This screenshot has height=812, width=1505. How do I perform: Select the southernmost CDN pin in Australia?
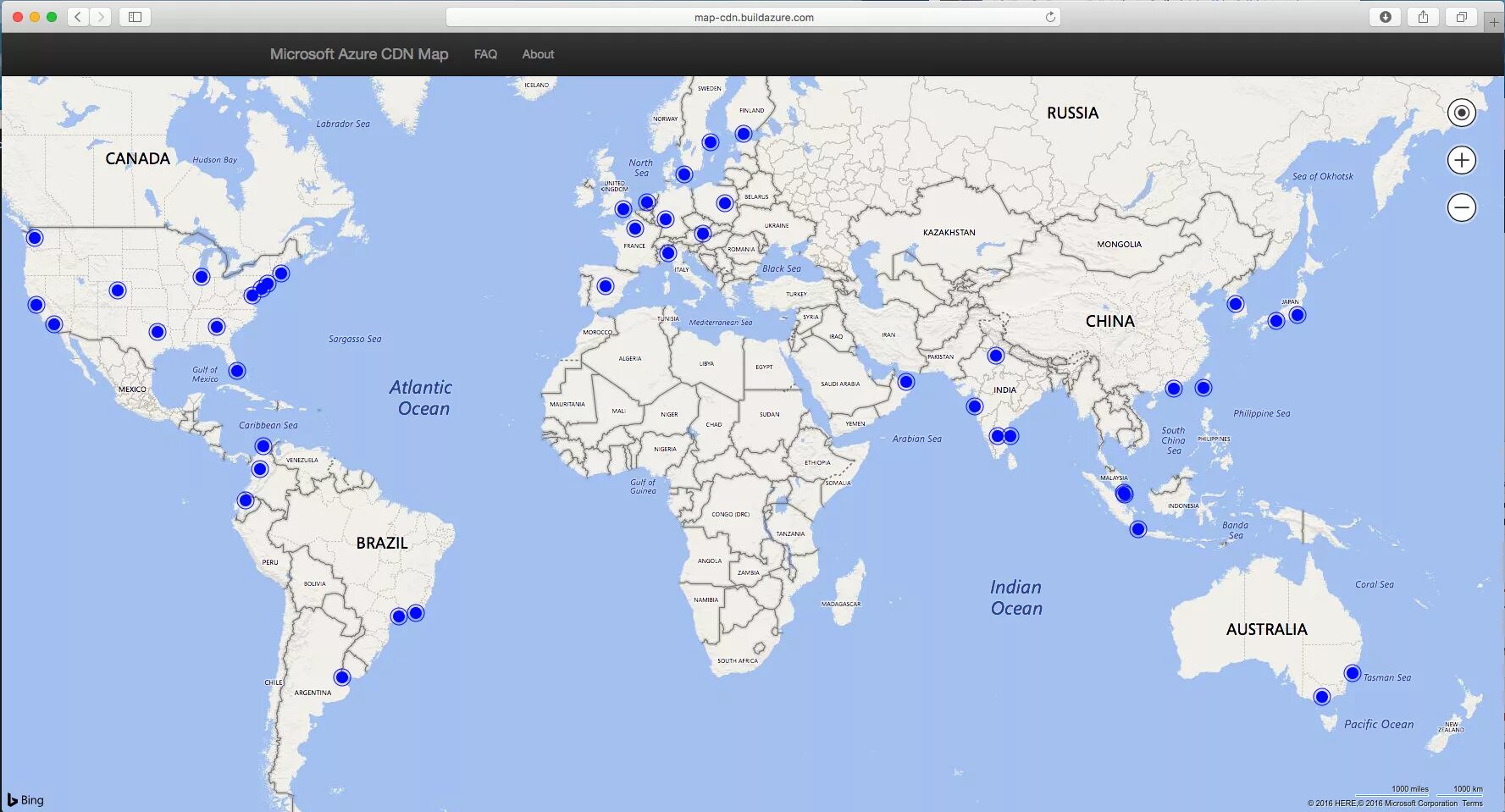[1322, 697]
